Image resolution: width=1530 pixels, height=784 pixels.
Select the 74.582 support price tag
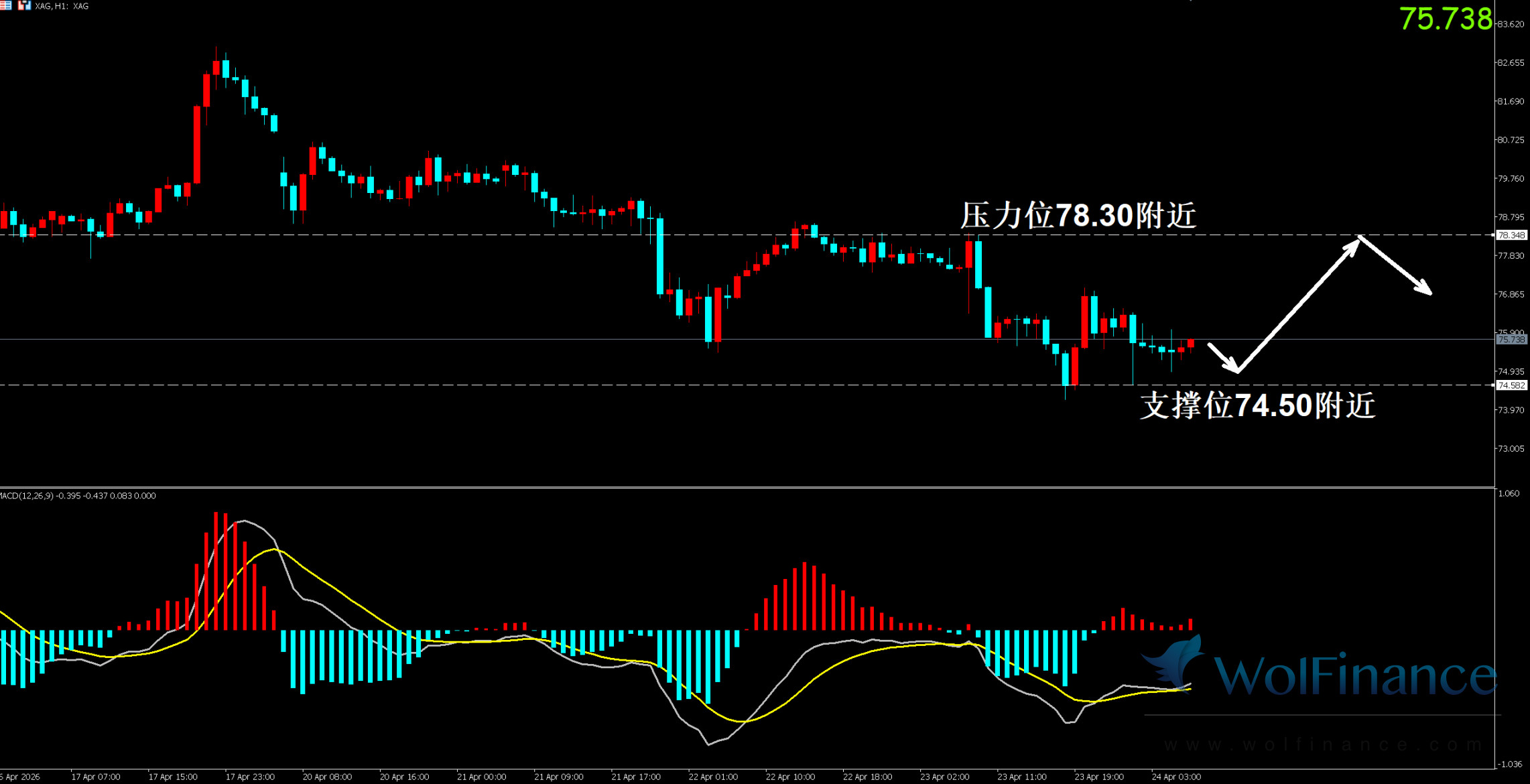pyautogui.click(x=1511, y=385)
